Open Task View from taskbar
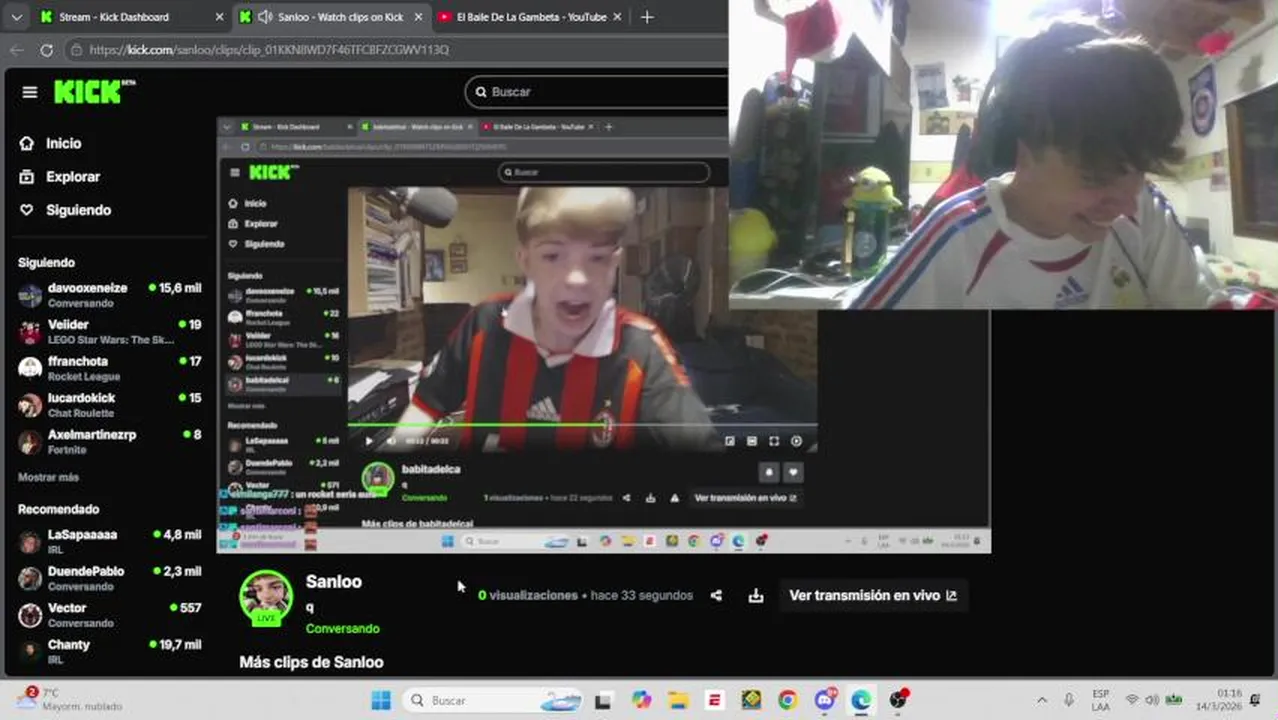 (x=603, y=700)
